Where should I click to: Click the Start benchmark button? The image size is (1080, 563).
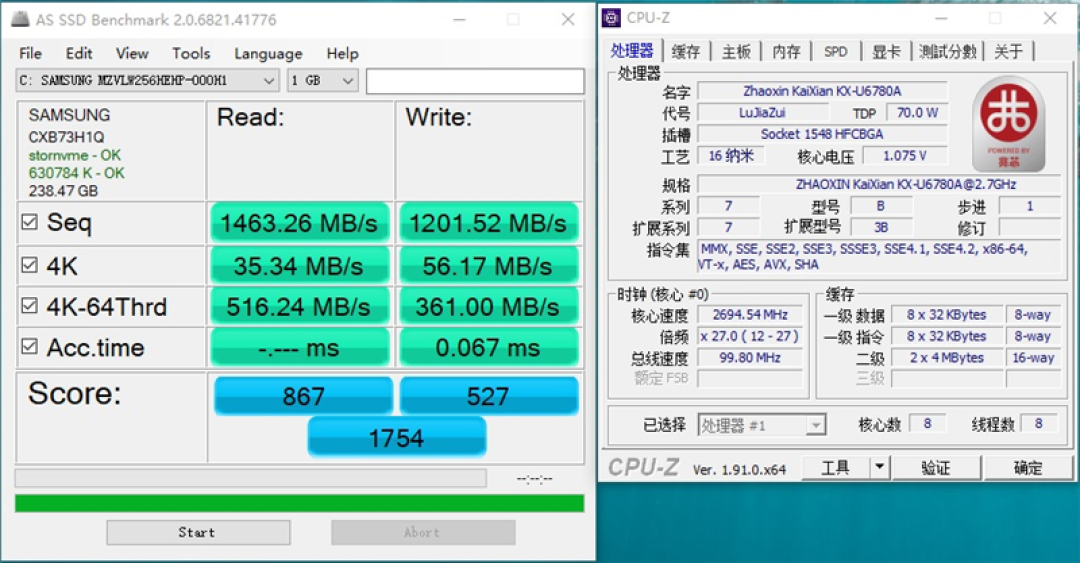coord(198,532)
